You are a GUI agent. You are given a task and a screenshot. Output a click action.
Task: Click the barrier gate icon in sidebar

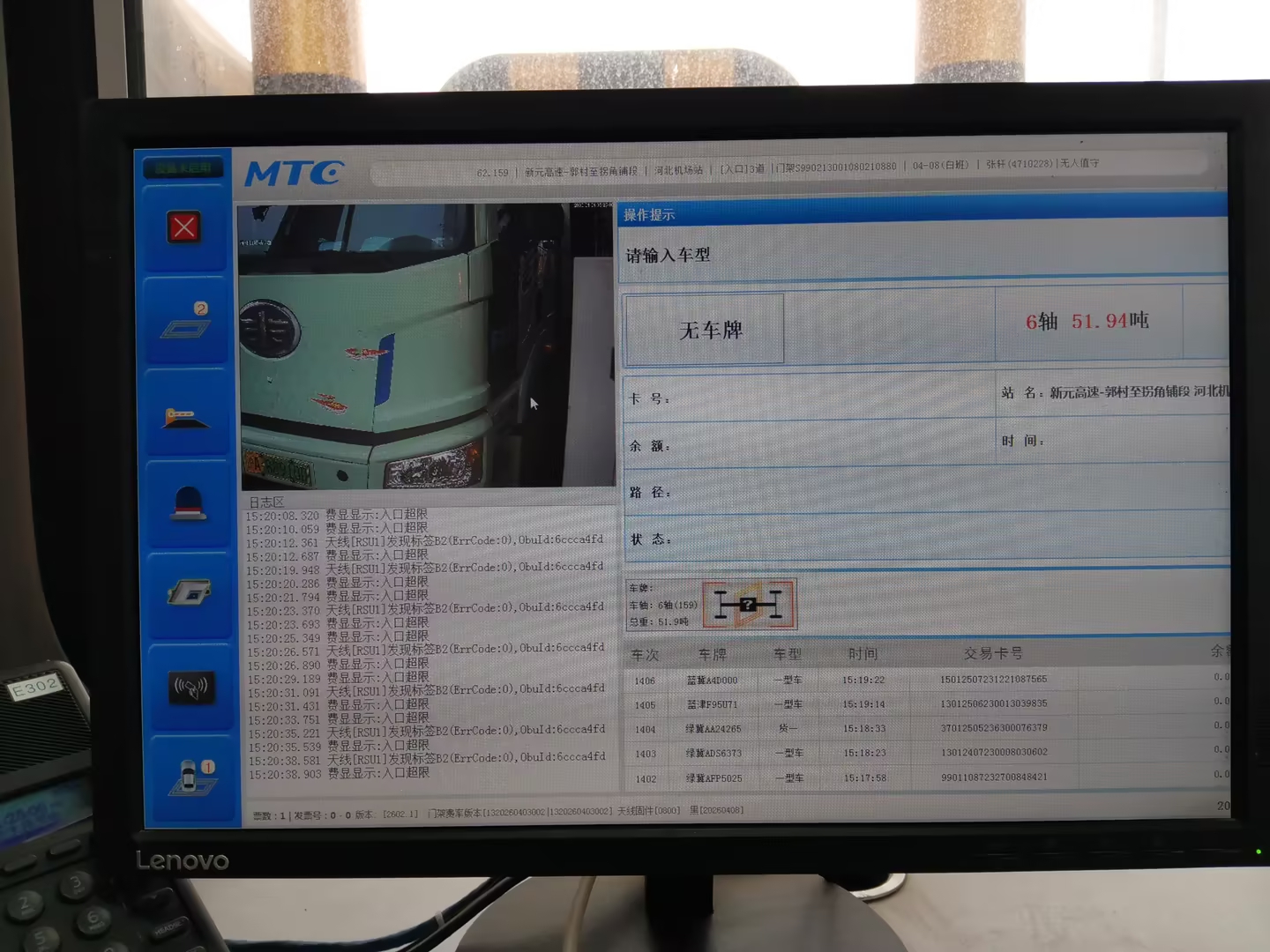coord(186,417)
